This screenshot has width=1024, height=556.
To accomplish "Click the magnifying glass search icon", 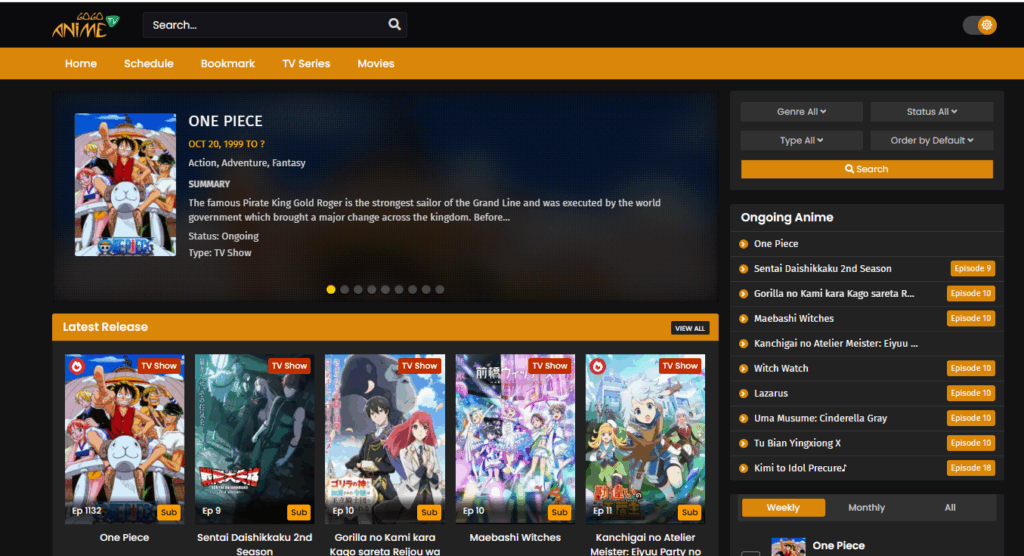I will 395,25.
